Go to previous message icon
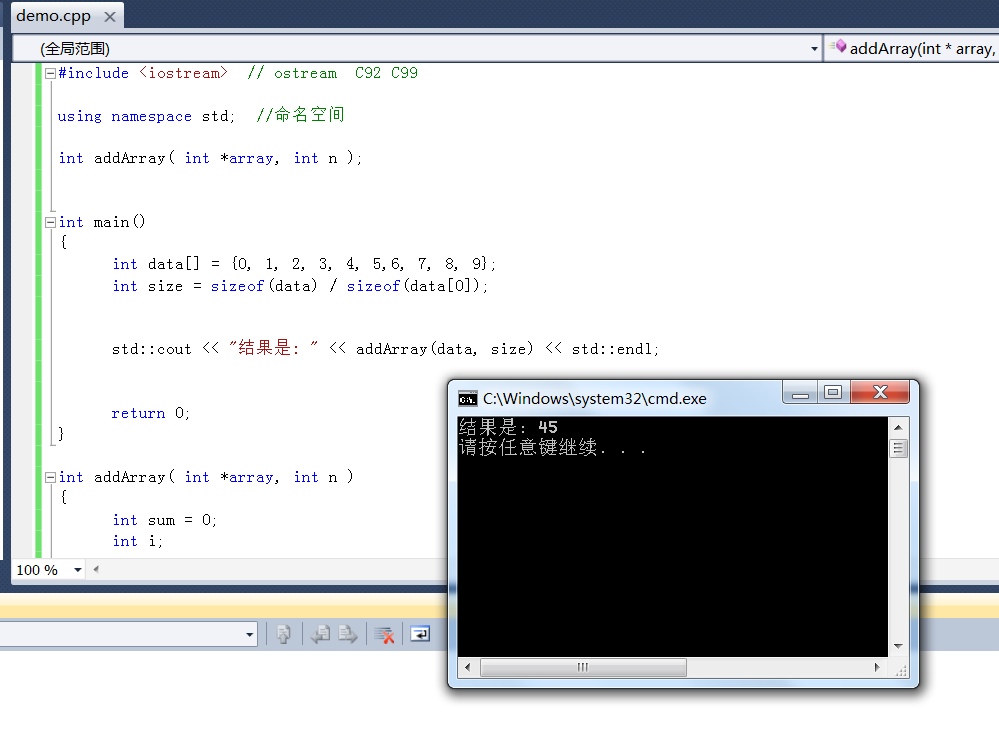The image size is (999, 737). coord(320,634)
